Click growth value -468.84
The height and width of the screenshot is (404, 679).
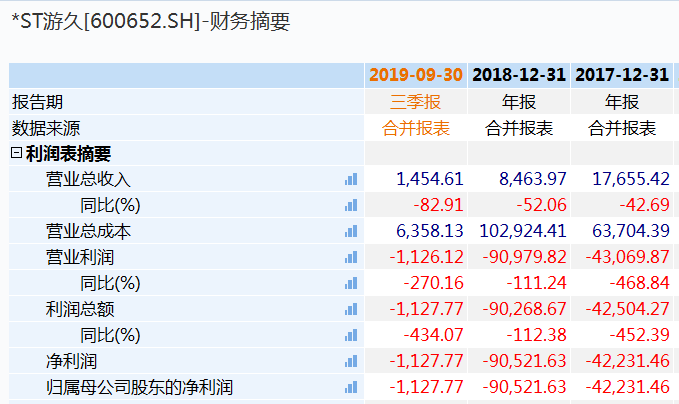pyautogui.click(x=640, y=283)
